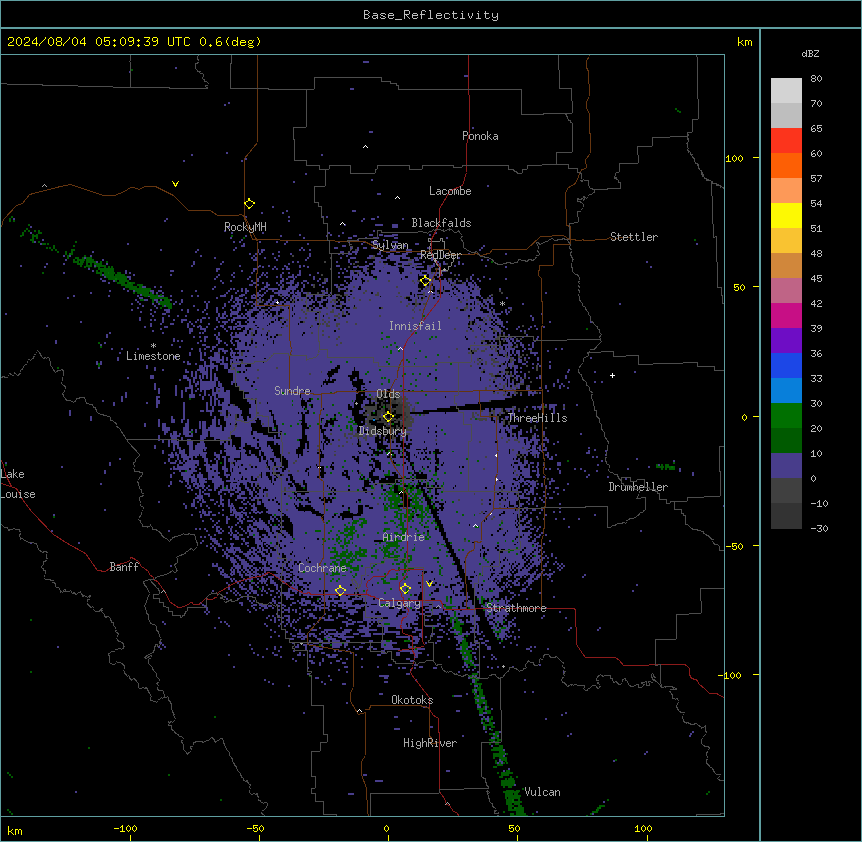Click the Strathmore label
This screenshot has width=862, height=842.
[516, 608]
